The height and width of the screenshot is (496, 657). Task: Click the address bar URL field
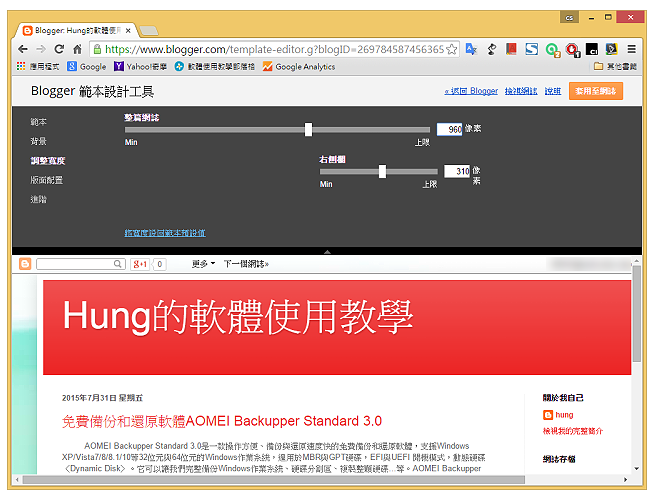click(274, 49)
